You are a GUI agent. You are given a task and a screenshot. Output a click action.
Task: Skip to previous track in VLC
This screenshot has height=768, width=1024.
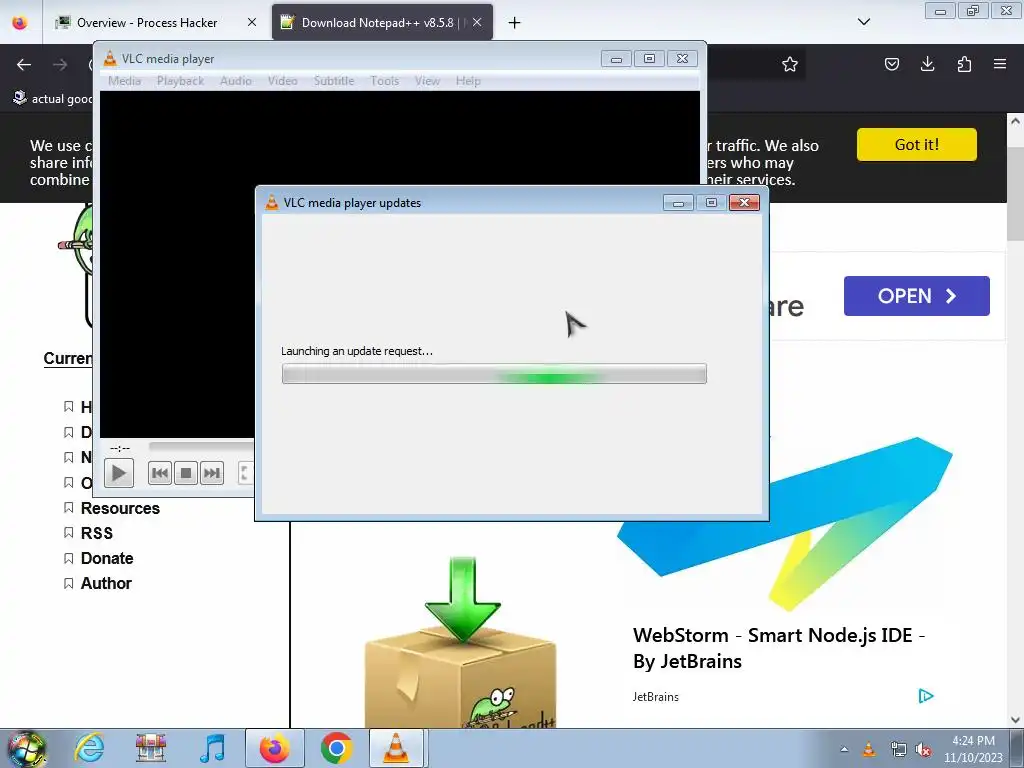(x=159, y=473)
